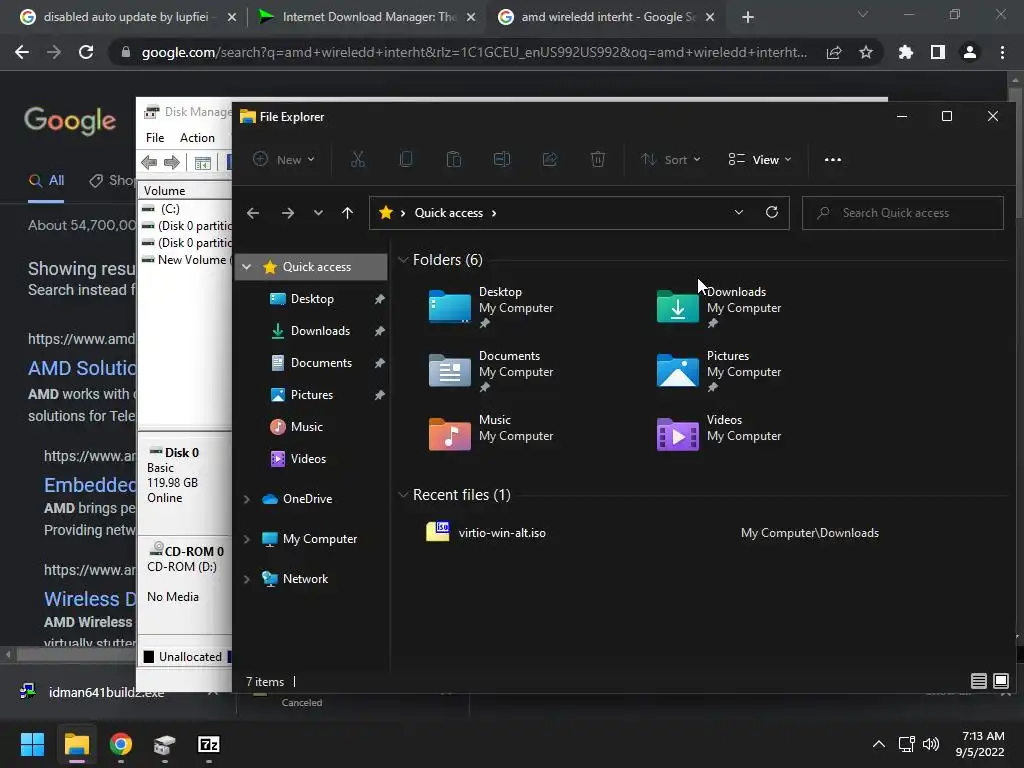Expand the My Computer tree node
1024x768 pixels.
click(247, 539)
